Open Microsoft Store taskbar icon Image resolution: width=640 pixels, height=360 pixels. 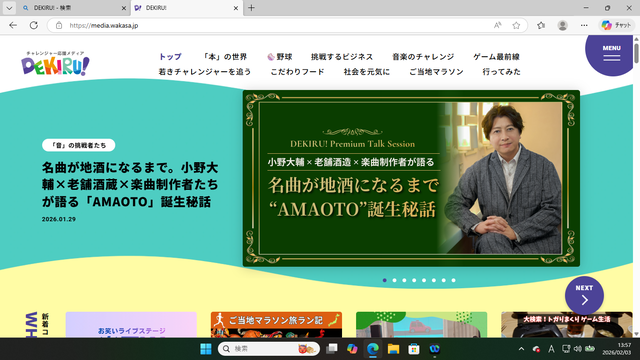[414, 349]
